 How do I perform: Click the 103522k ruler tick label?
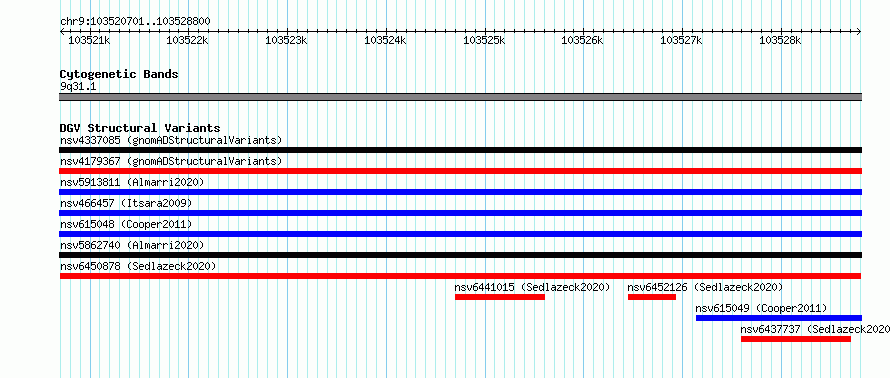coord(187,40)
